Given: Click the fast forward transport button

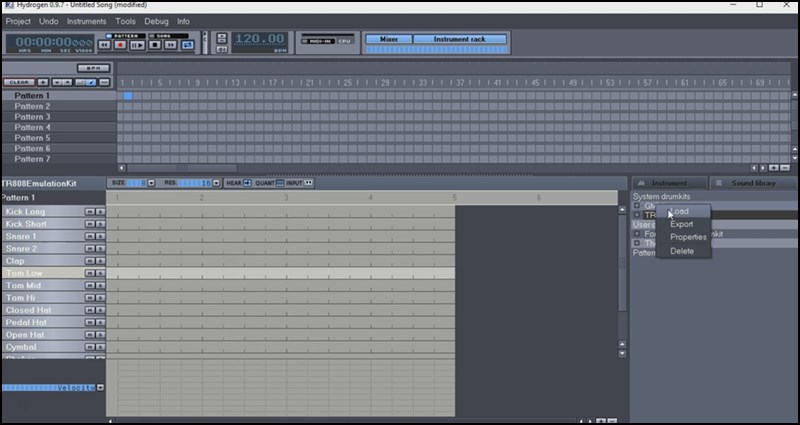Looking at the screenshot, I should (171, 45).
